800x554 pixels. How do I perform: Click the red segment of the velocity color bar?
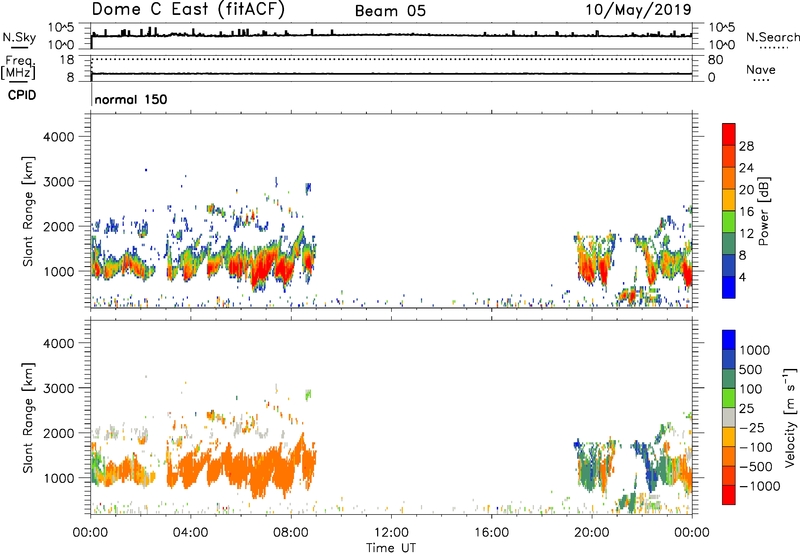tap(729, 495)
